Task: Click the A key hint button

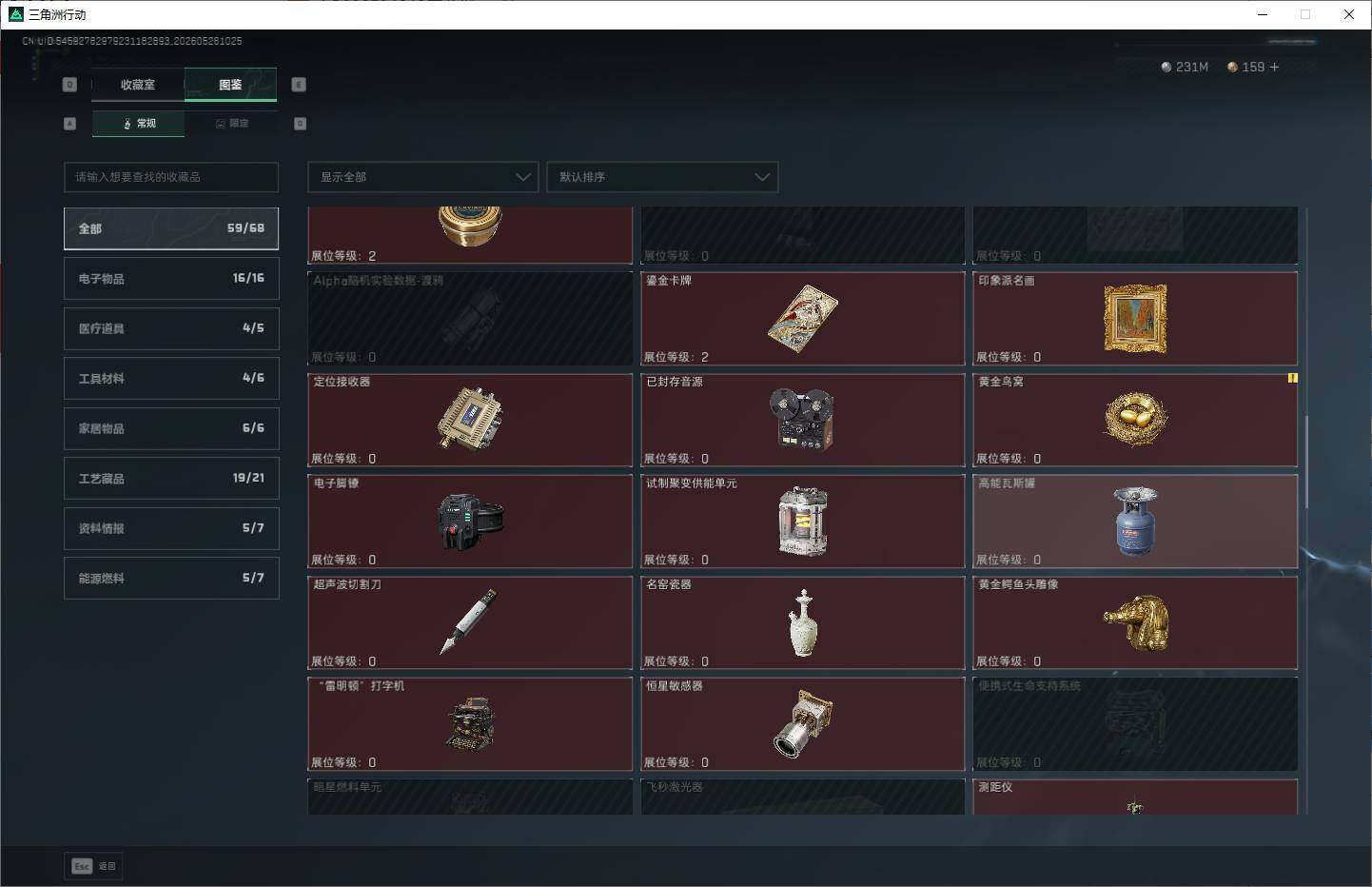Action: 69,124
